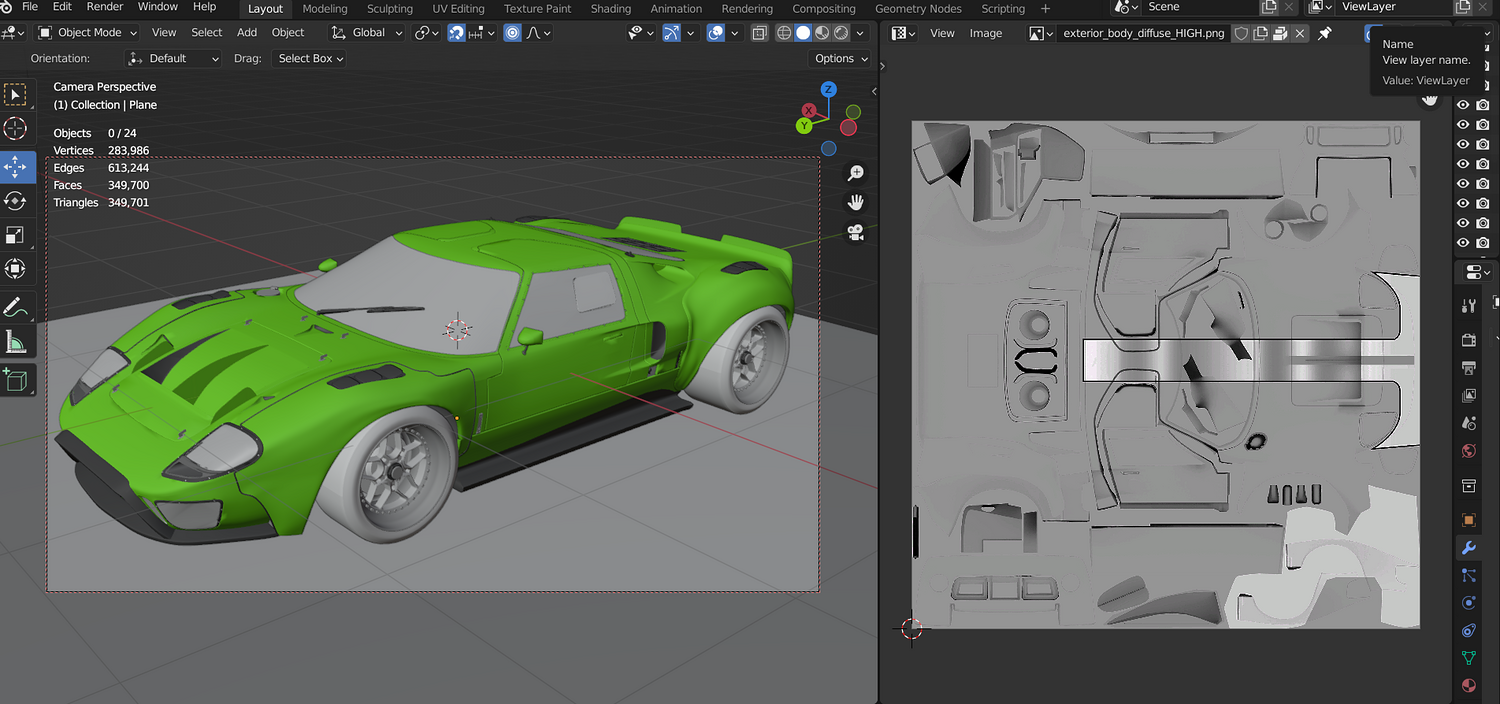Switch to the UV Editing workspace tab
This screenshot has height=704, width=1500.
coord(460,9)
